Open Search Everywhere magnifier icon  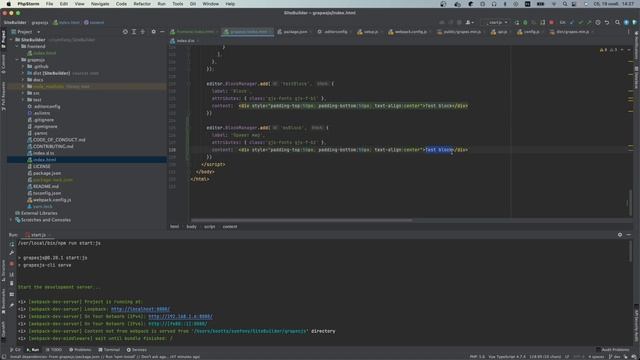coord(617,22)
